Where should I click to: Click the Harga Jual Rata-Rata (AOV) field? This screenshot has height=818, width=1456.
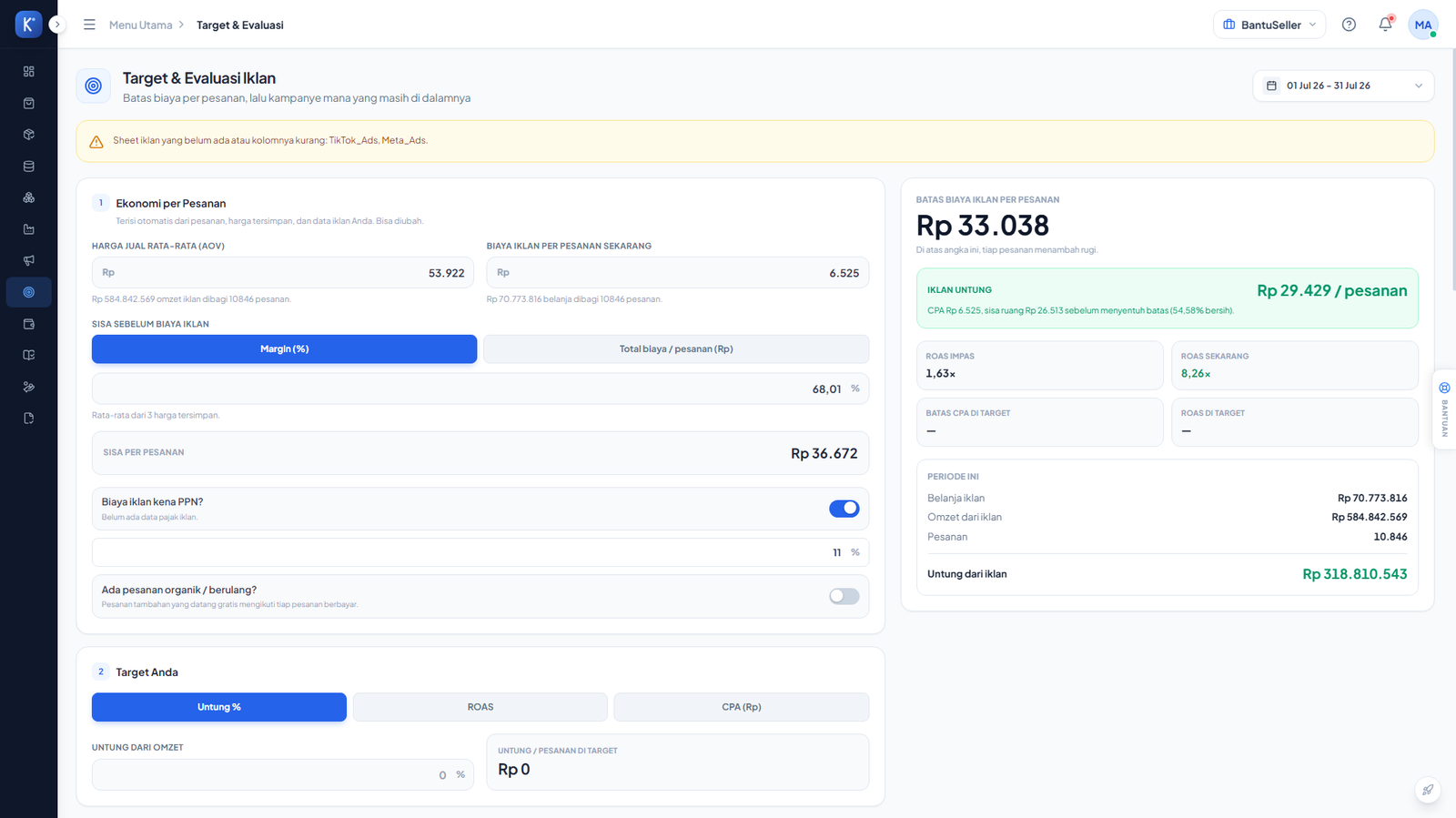click(x=283, y=273)
